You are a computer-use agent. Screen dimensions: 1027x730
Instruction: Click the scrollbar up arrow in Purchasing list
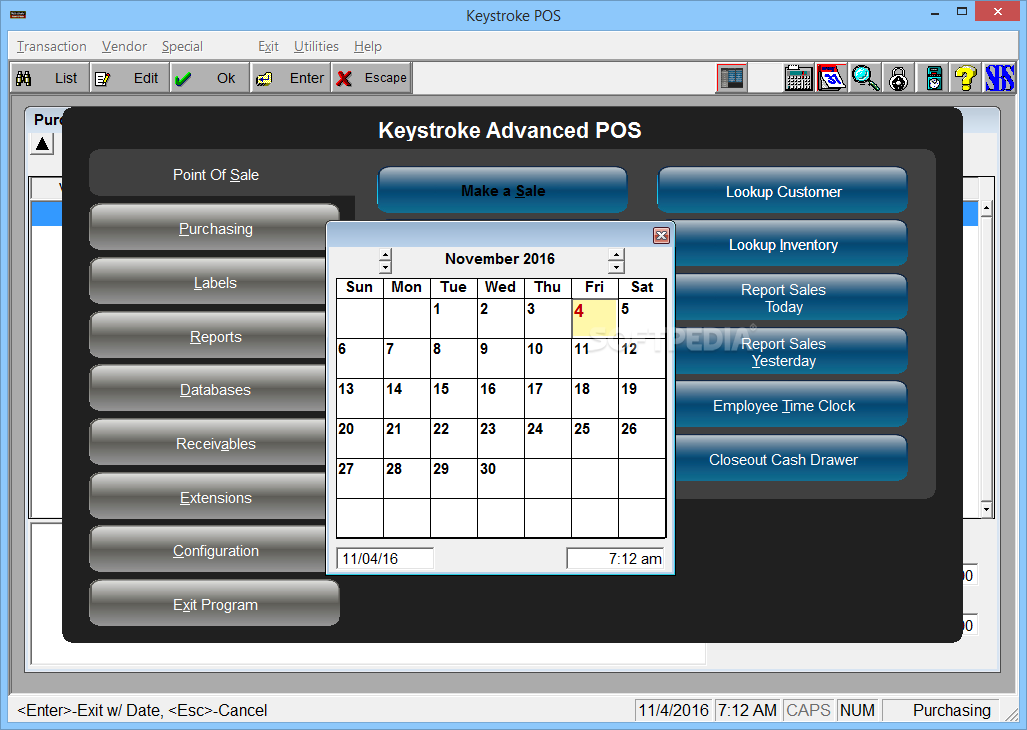coord(986,210)
